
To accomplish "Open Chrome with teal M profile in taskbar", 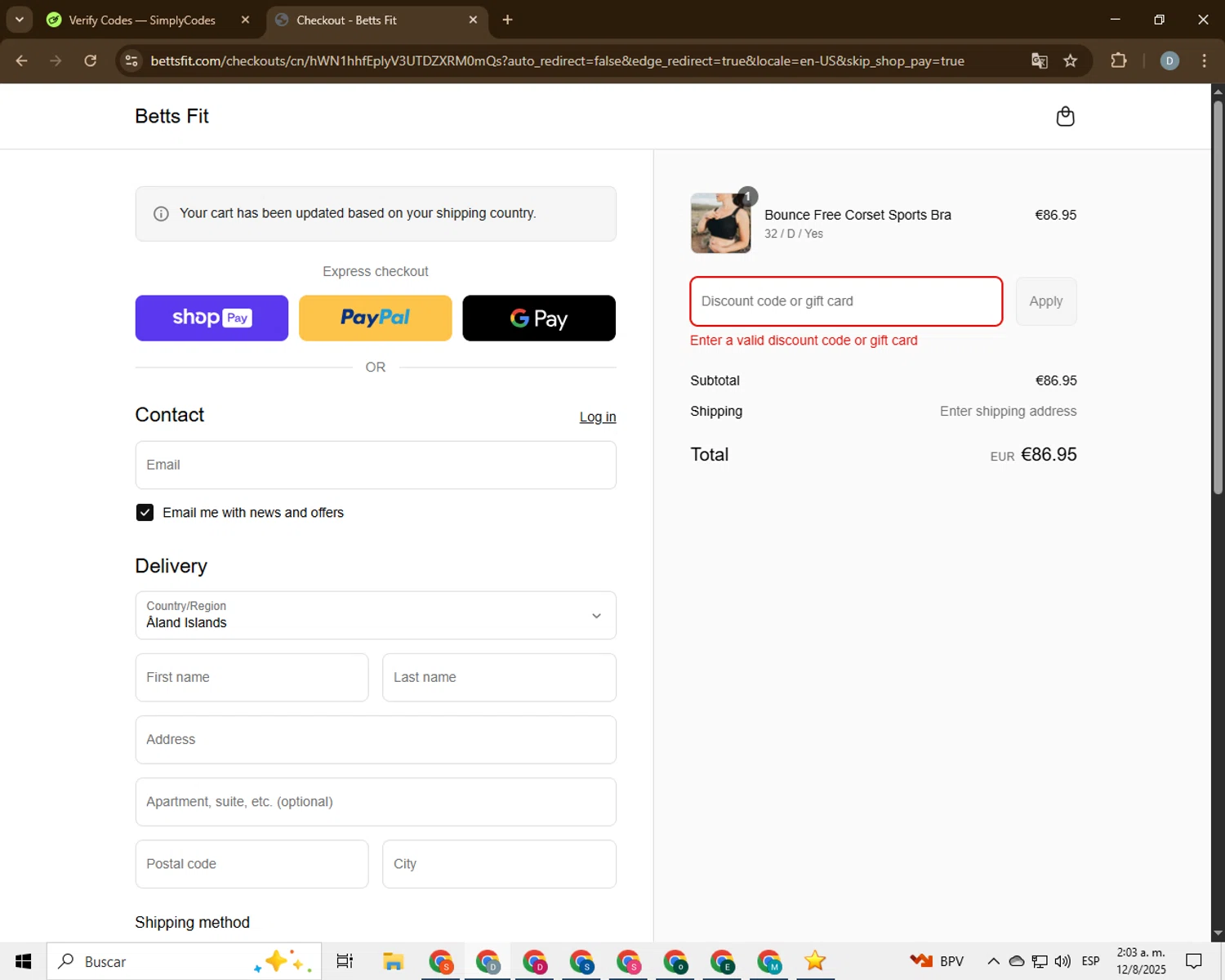I will (x=769, y=961).
